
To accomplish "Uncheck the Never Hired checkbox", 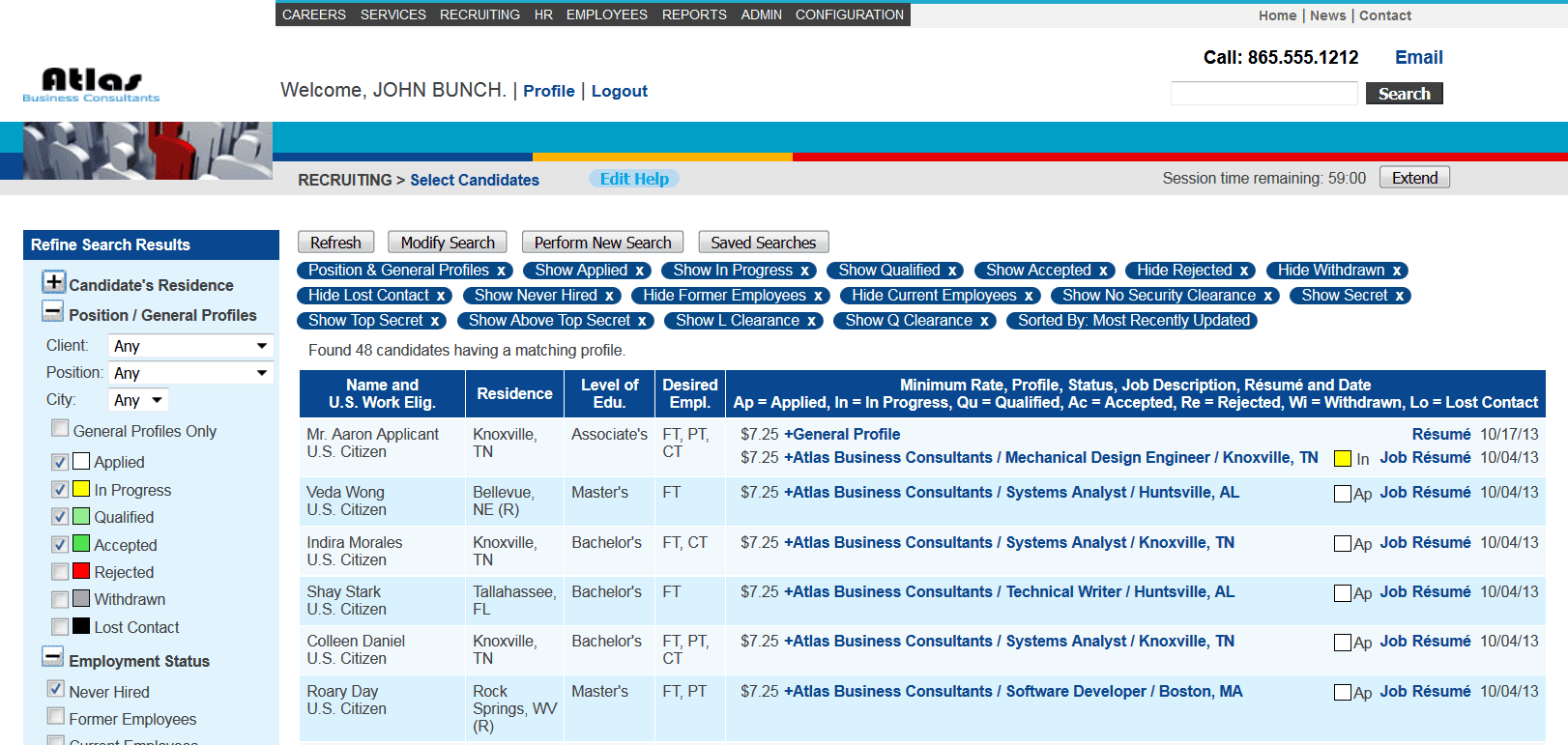I will tap(56, 689).
